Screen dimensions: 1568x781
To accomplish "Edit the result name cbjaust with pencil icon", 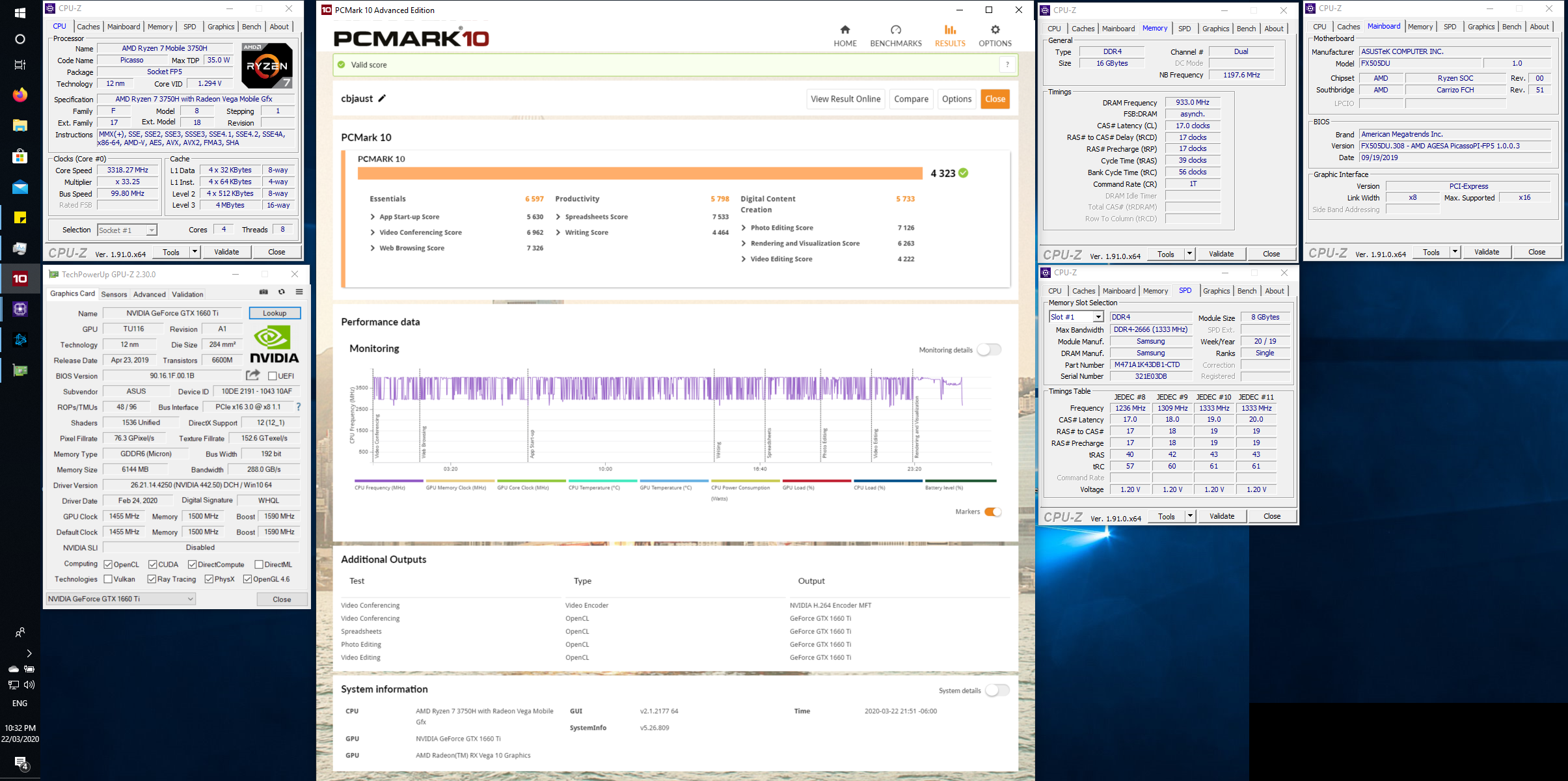I will [x=382, y=98].
